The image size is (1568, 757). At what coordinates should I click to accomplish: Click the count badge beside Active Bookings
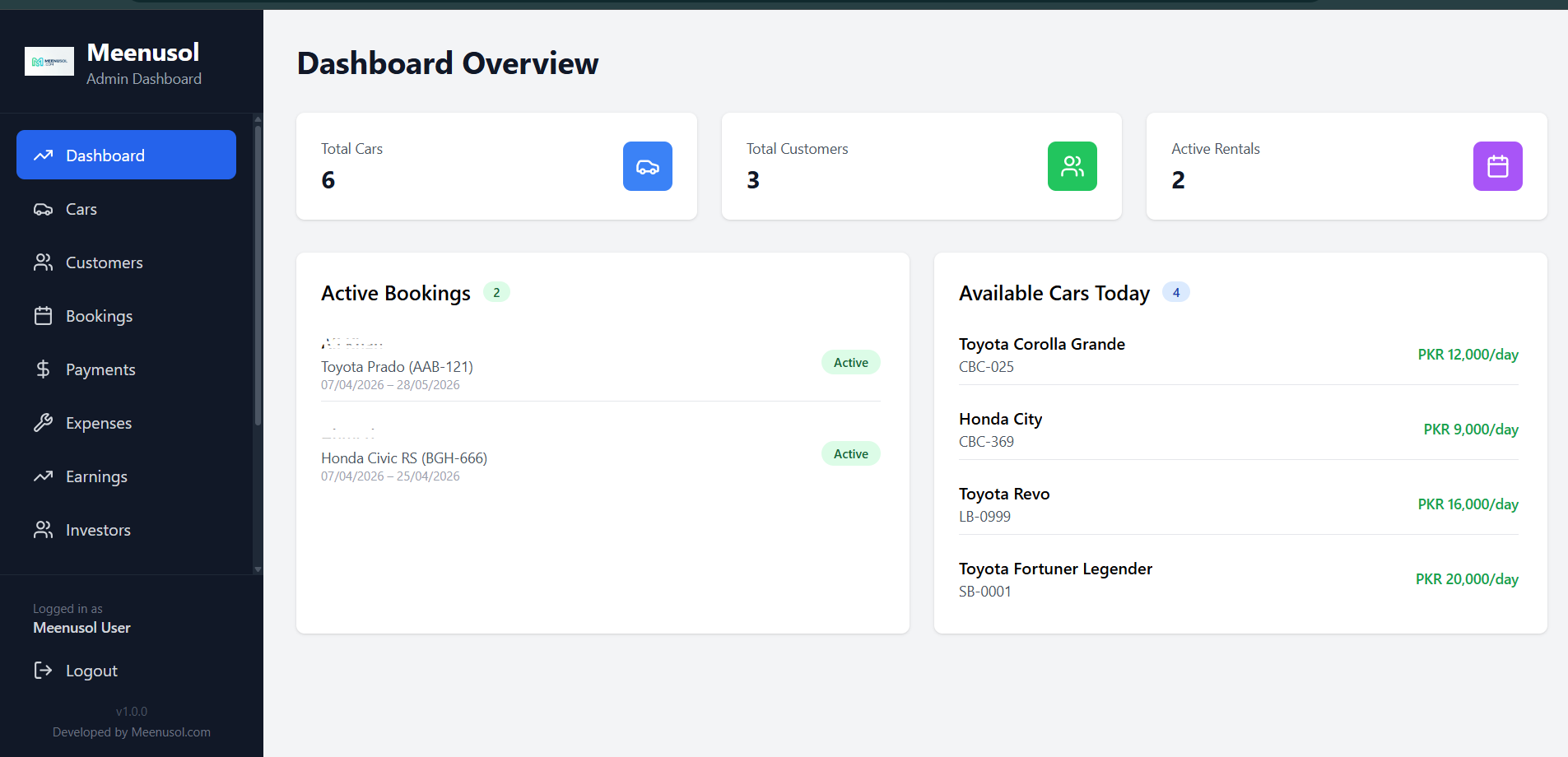(496, 291)
